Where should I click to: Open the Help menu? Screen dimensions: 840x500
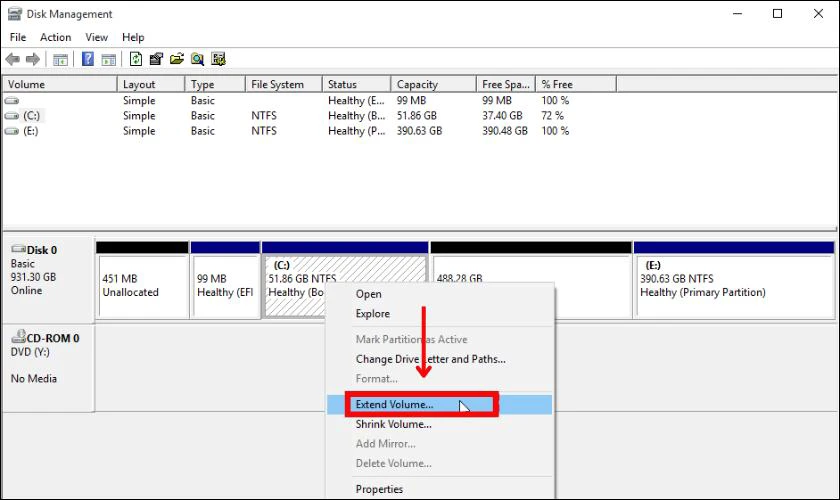click(x=133, y=37)
